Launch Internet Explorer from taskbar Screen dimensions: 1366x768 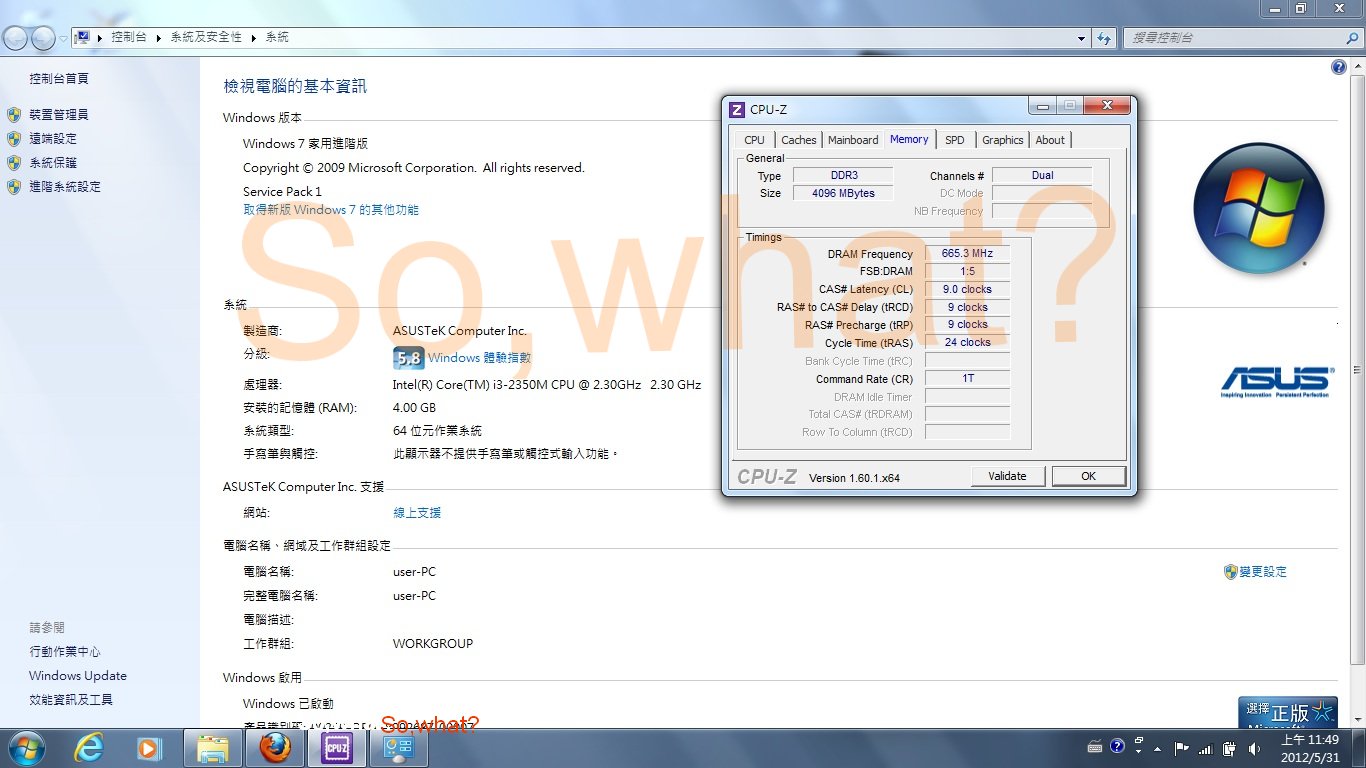pos(91,747)
